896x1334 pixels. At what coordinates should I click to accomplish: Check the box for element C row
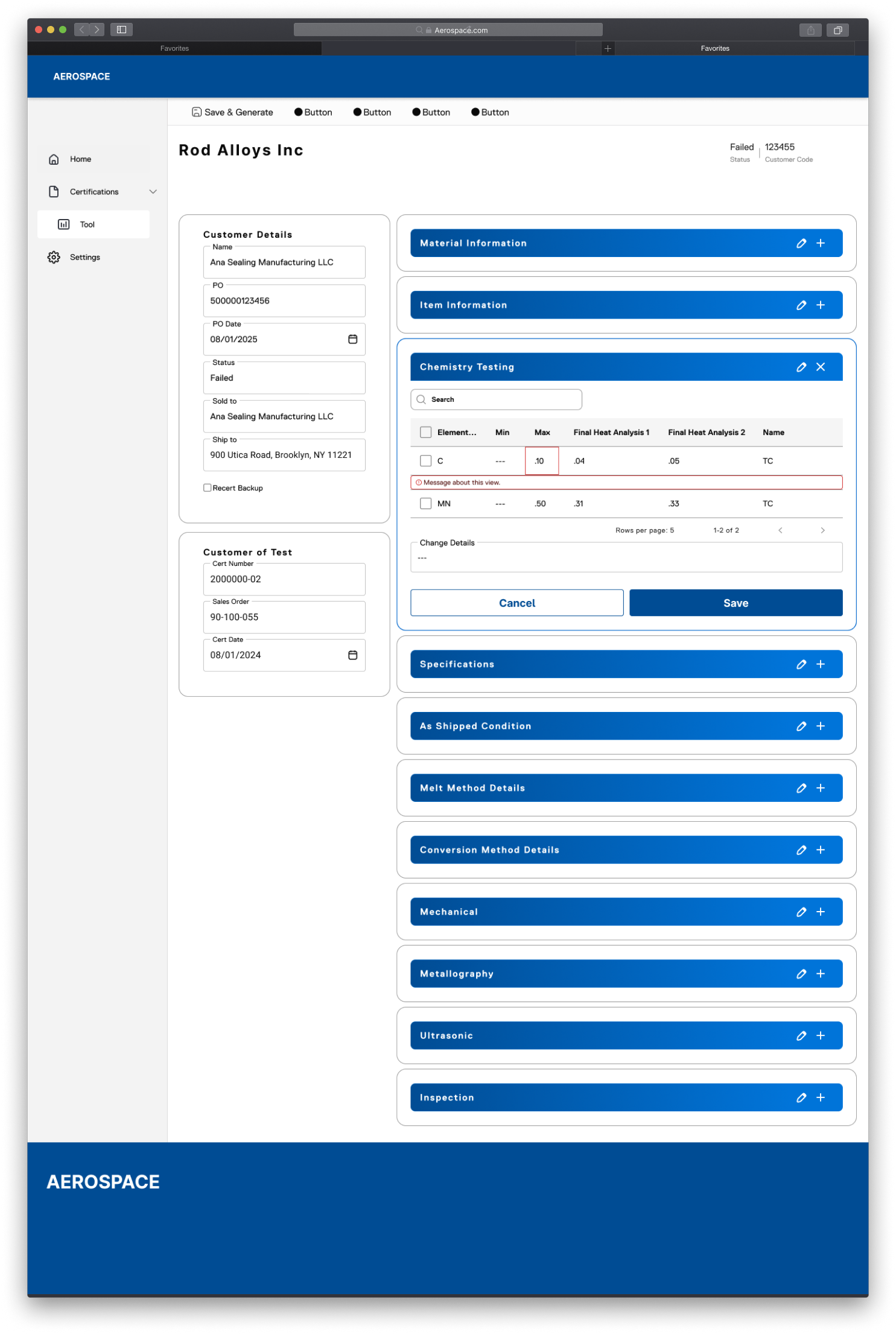[426, 461]
